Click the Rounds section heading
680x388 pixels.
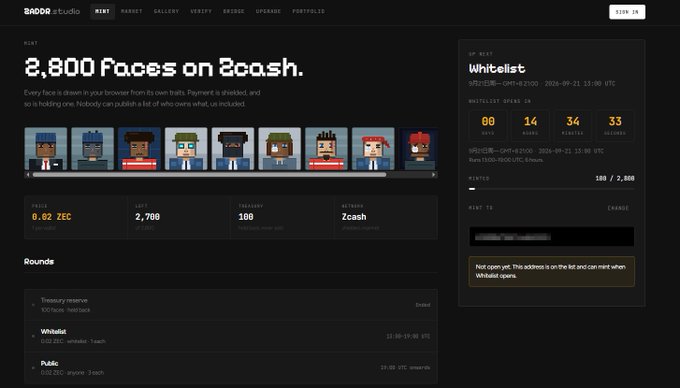pyautogui.click(x=39, y=261)
